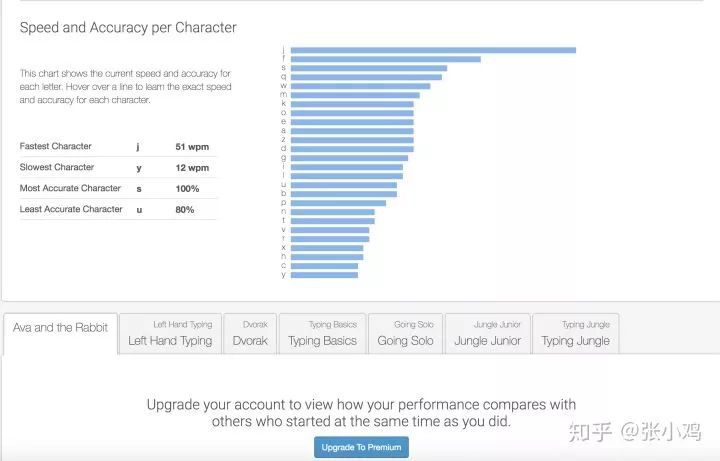The image size is (720, 461).
Task: Click the Slowest Character row
Action: tap(118, 168)
